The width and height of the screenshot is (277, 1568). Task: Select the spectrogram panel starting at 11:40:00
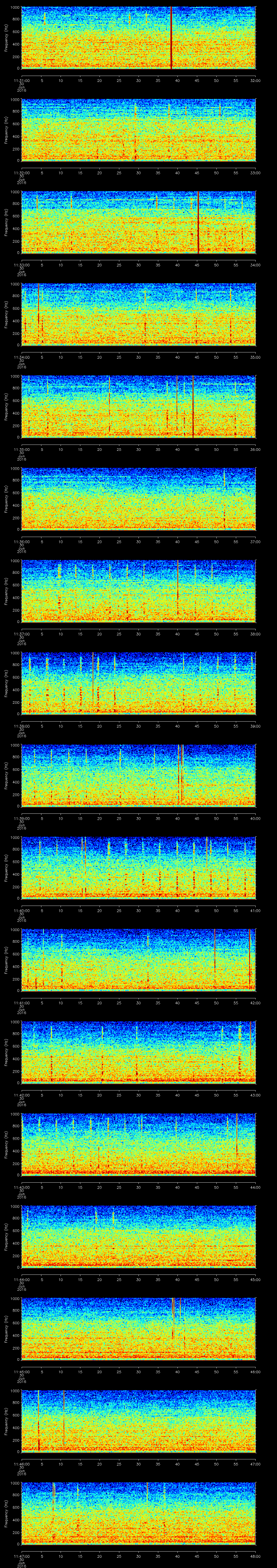(x=139, y=868)
